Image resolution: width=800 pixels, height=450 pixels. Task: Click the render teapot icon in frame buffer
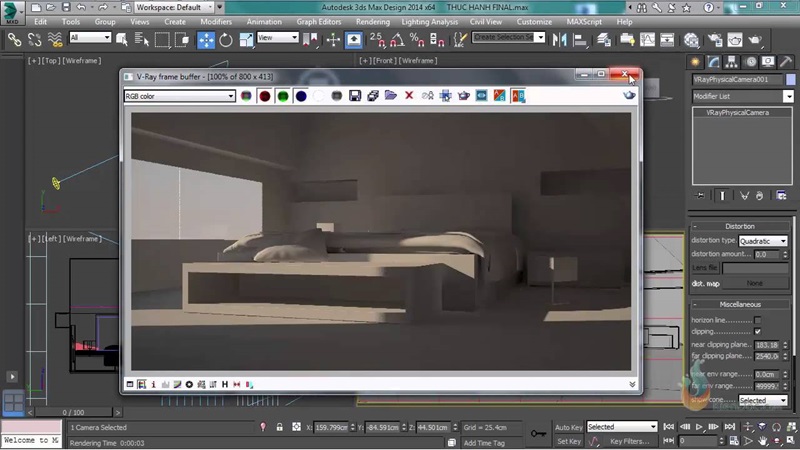[x=629, y=96]
